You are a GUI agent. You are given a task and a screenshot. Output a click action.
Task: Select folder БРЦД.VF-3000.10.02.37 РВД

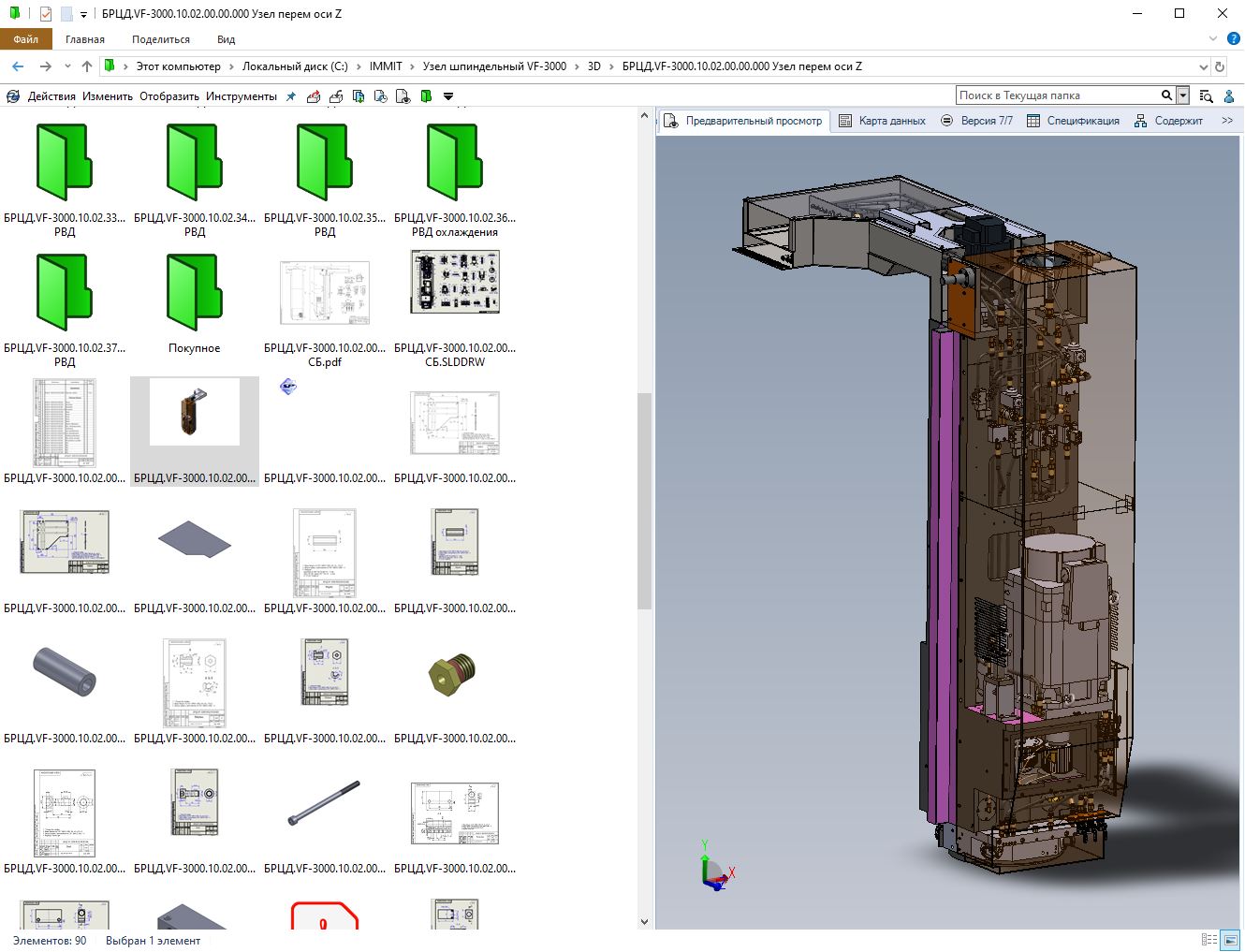pyautogui.click(x=65, y=307)
